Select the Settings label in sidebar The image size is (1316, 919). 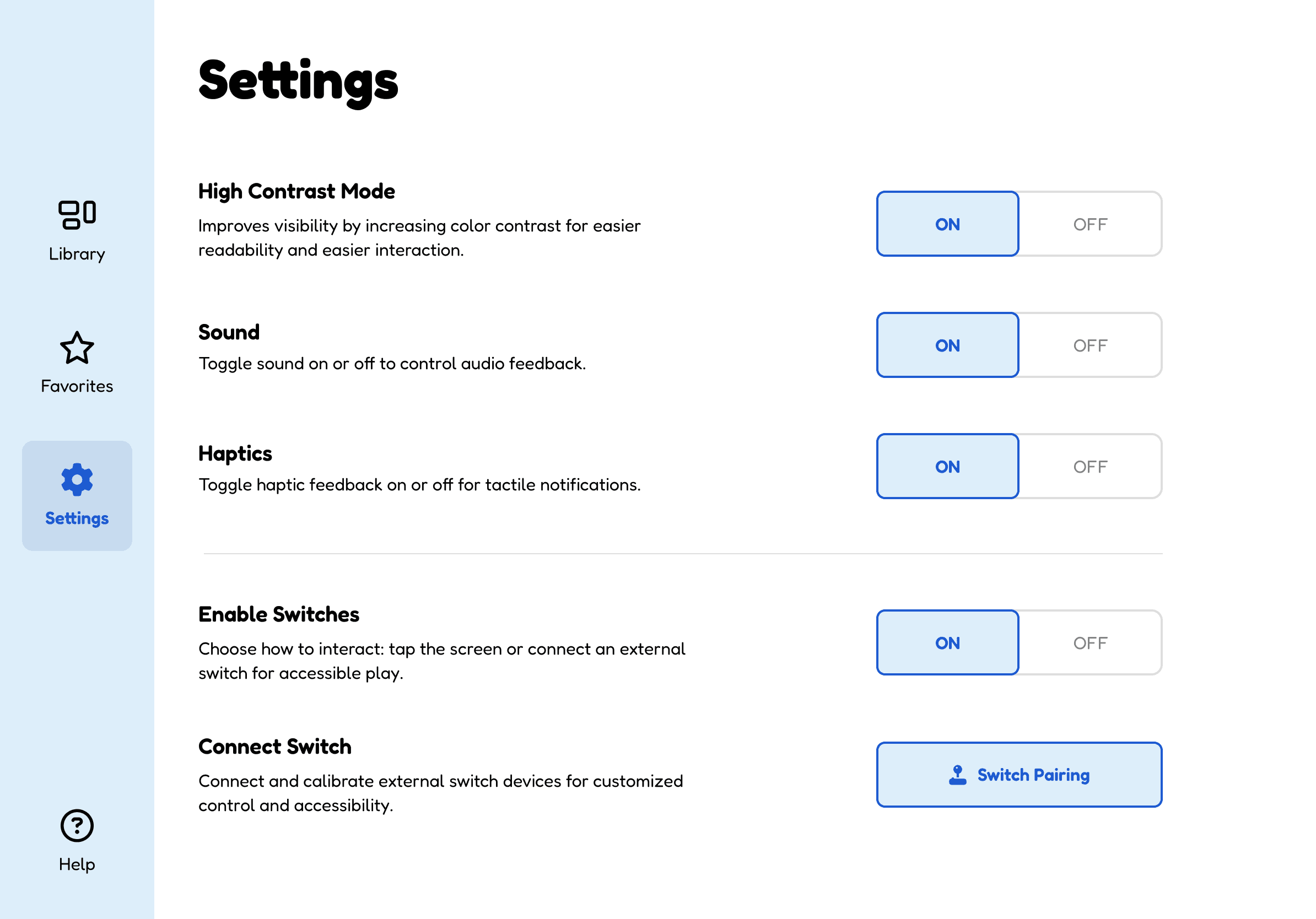tap(77, 518)
